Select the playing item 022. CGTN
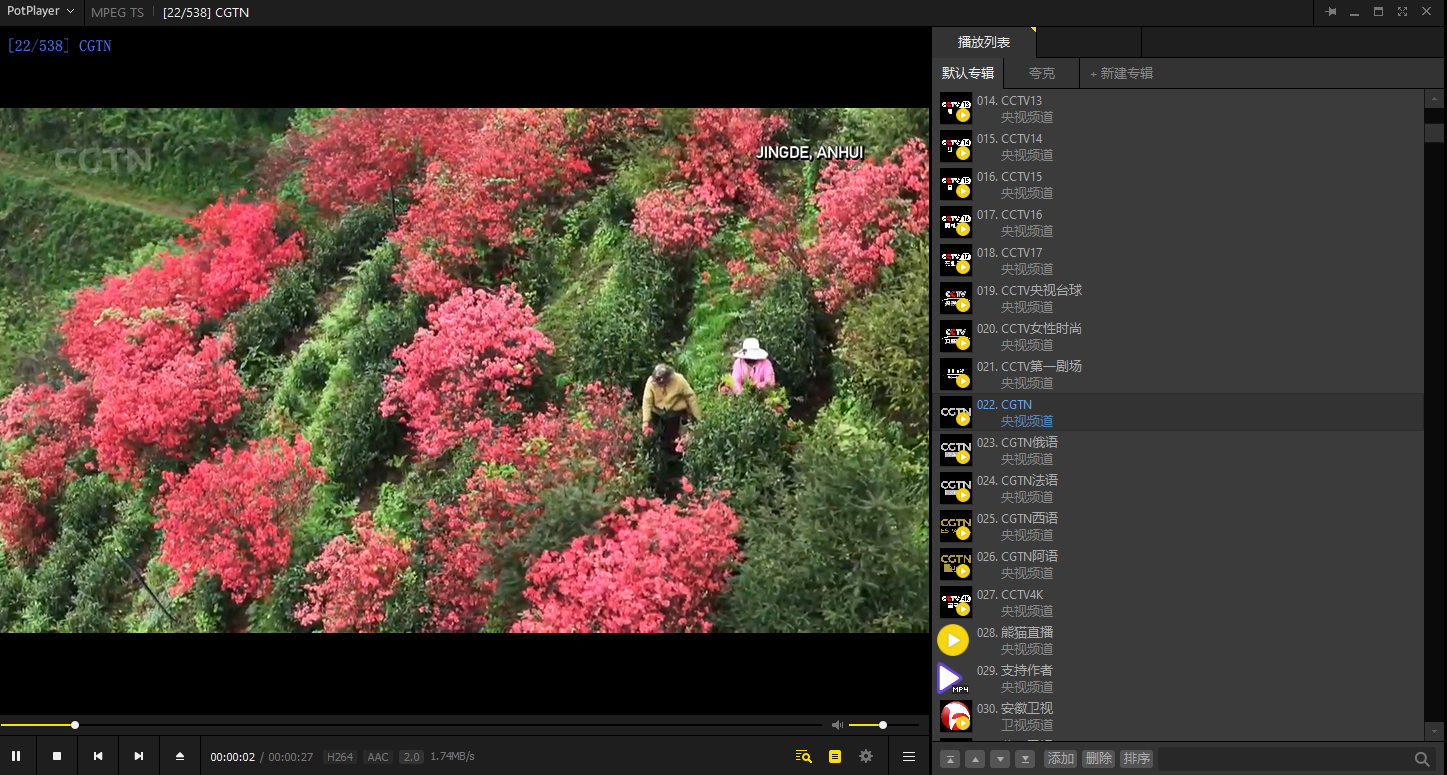This screenshot has height=775, width=1447. [1178, 413]
